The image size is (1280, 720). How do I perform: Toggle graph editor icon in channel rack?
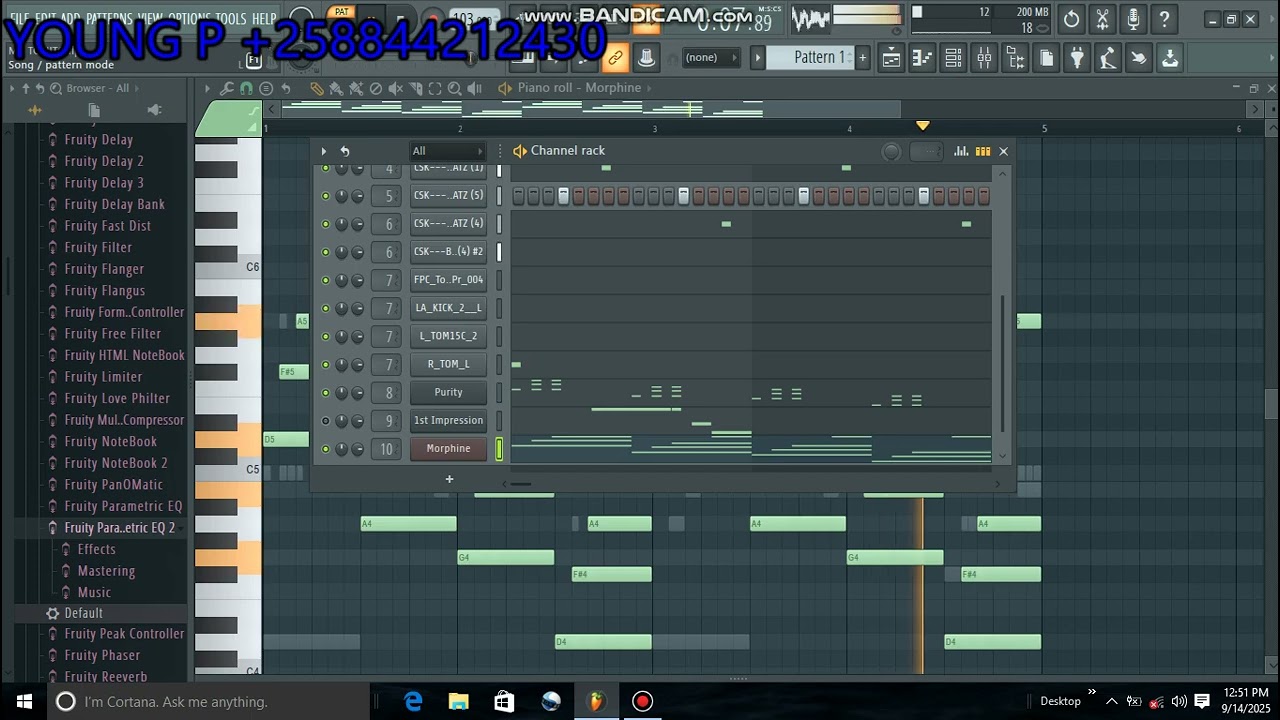pos(961,151)
